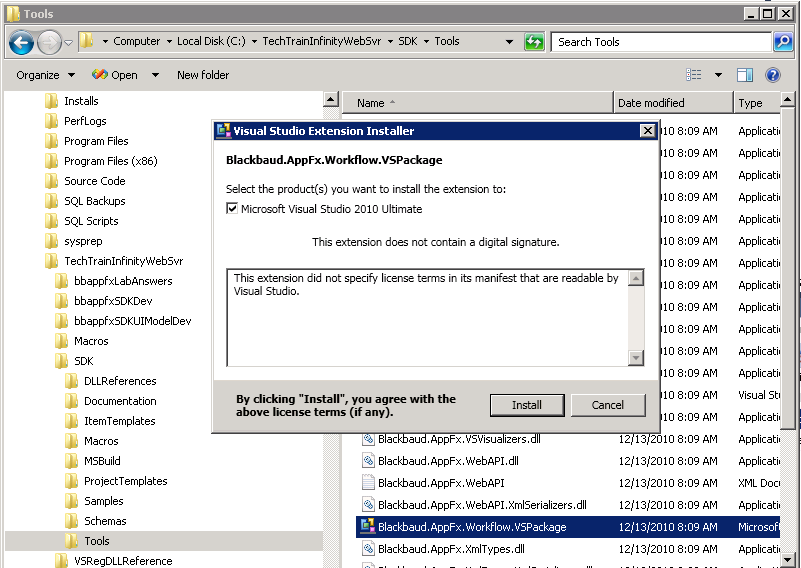Click the Back navigation arrow button
This screenshot has width=801, height=568.
(21, 42)
